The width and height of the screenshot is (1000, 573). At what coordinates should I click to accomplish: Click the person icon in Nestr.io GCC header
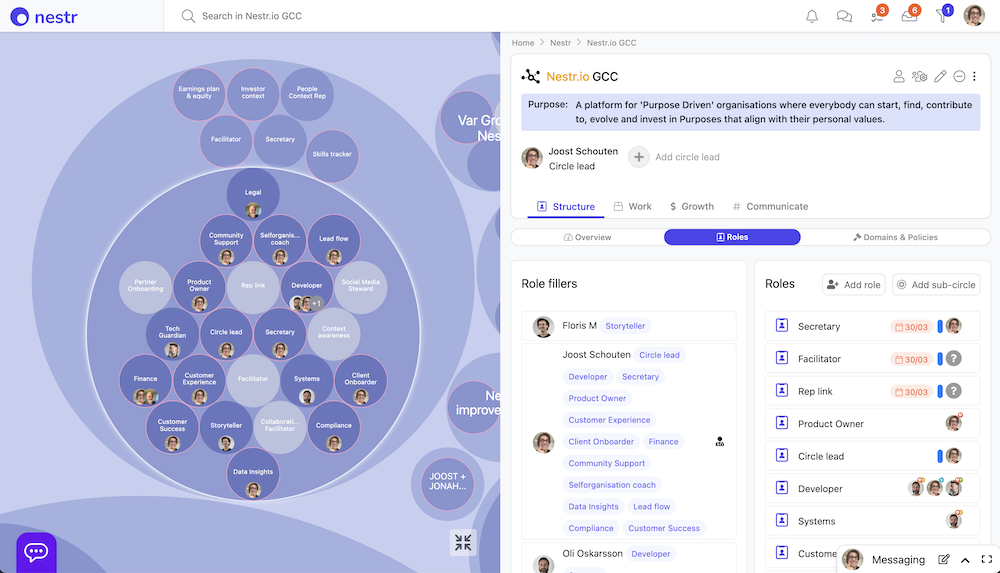899,77
